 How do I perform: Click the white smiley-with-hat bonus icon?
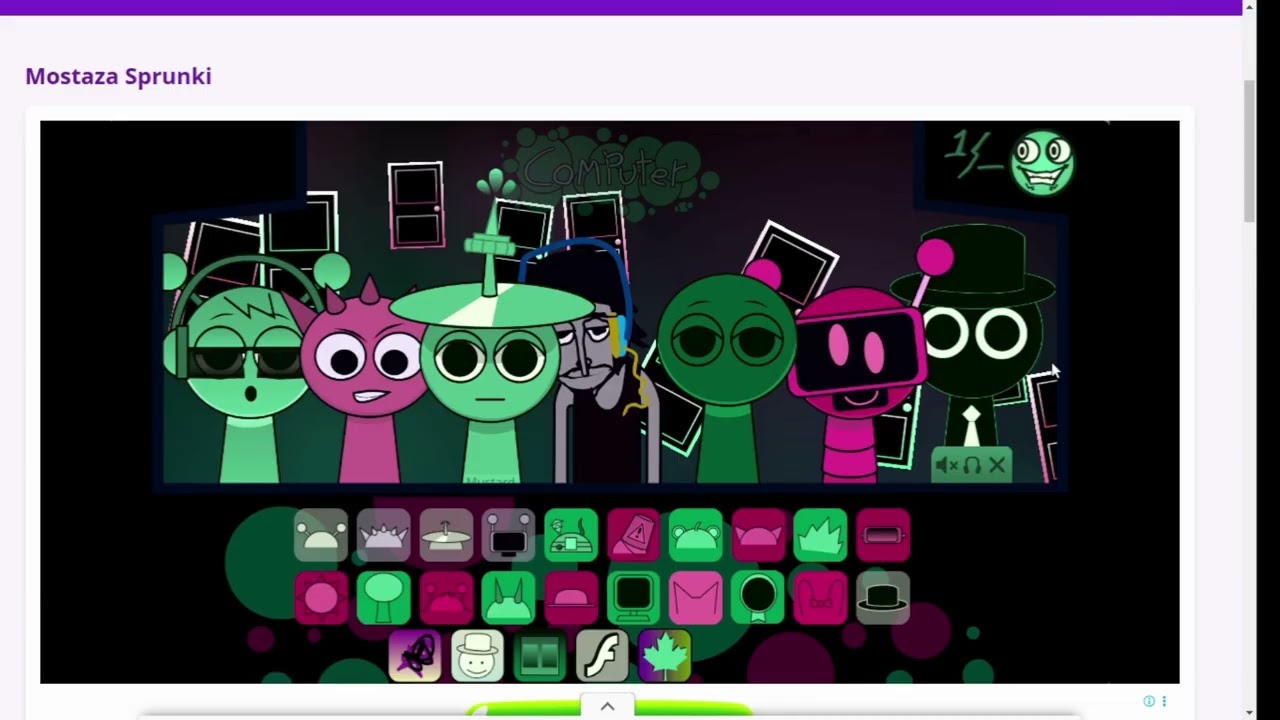tap(477, 656)
